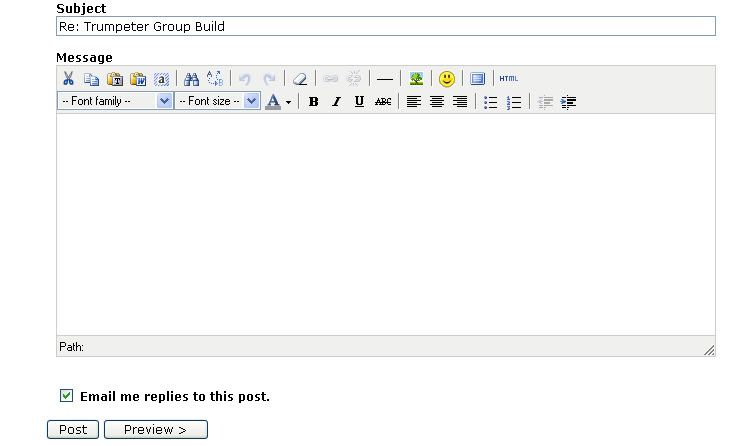
Task: Click the Copy icon
Action: click(x=91, y=79)
